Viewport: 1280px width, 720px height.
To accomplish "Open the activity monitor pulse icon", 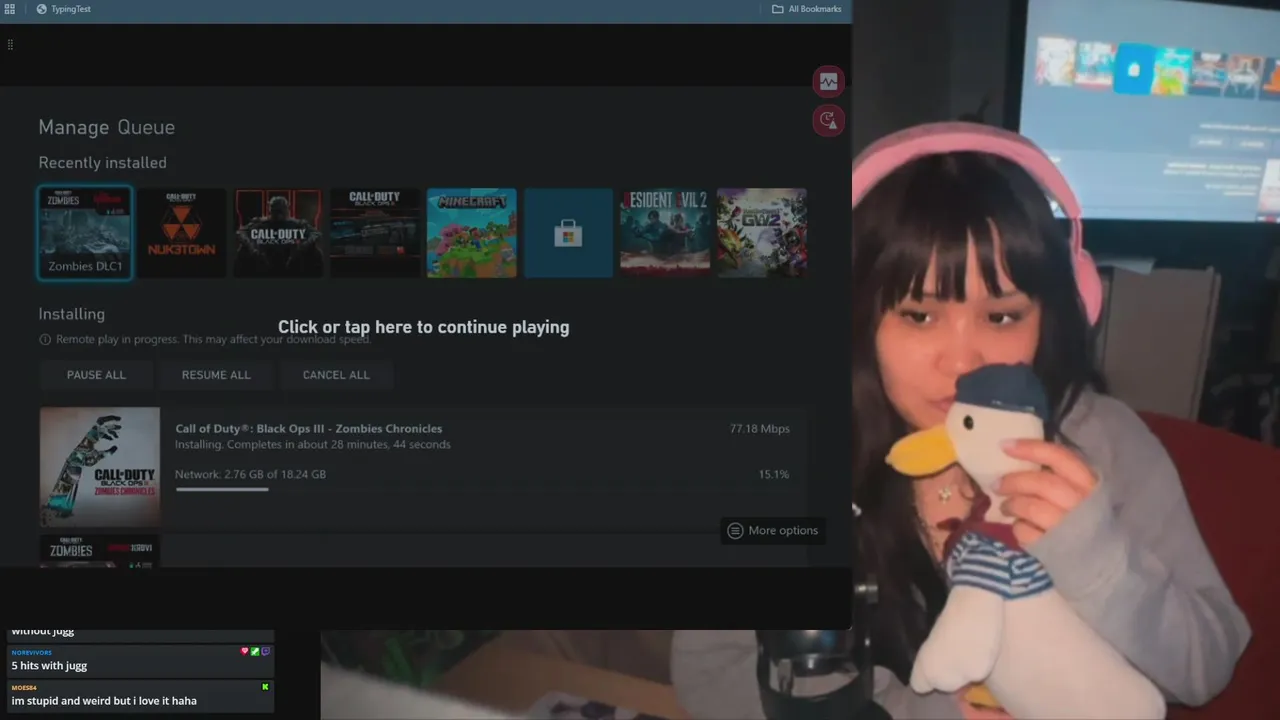I will click(x=828, y=82).
